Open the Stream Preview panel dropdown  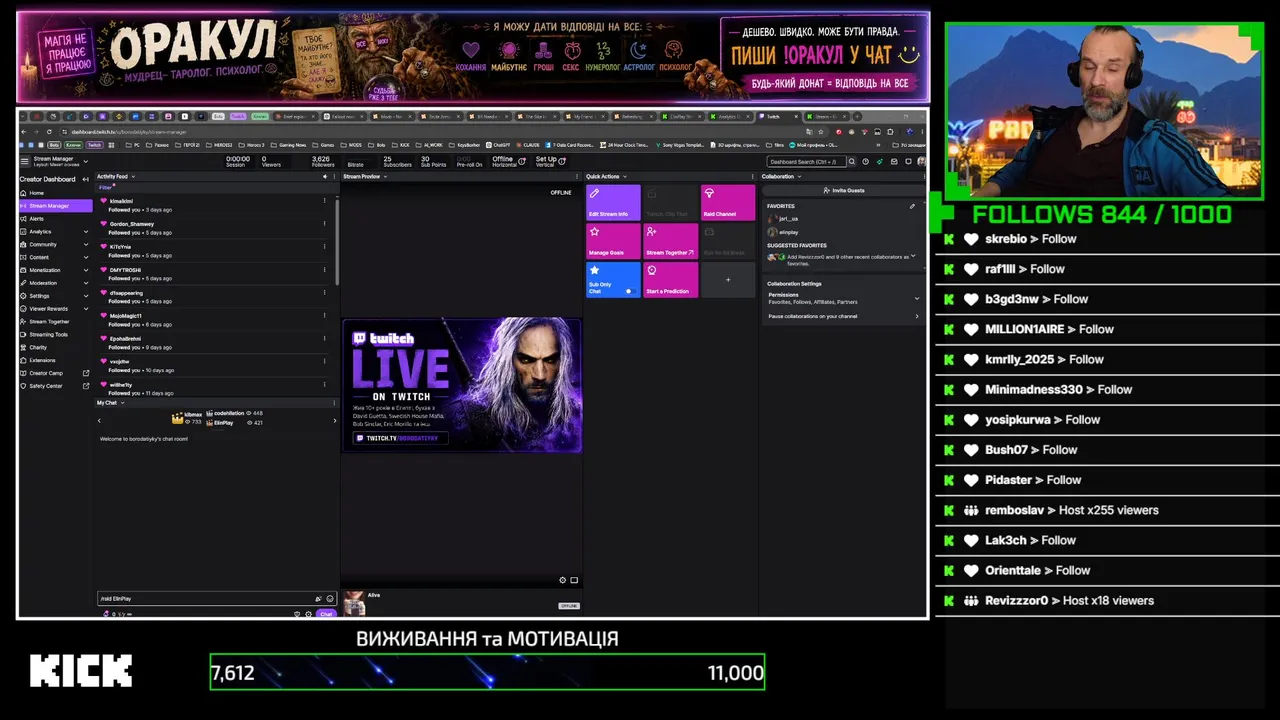[385, 177]
